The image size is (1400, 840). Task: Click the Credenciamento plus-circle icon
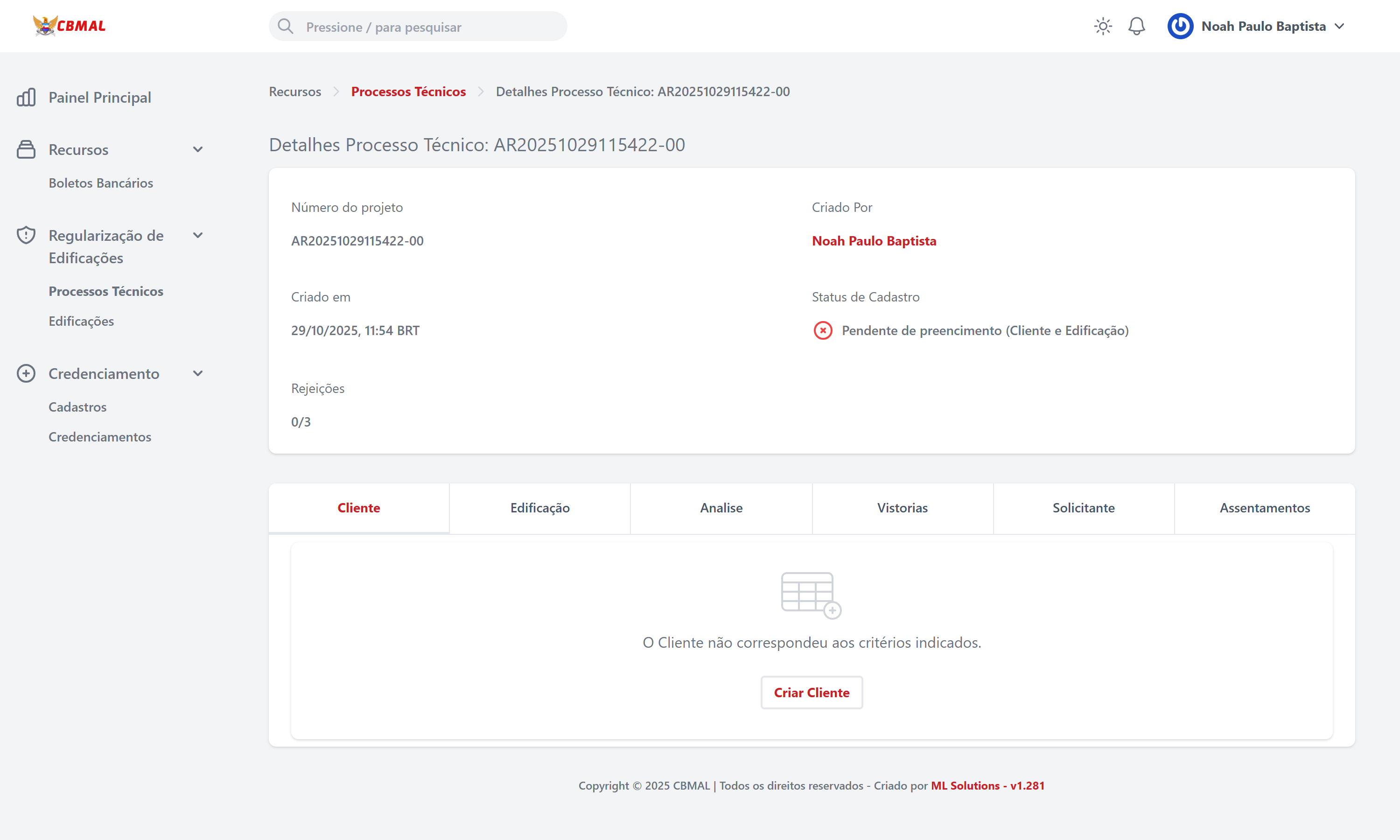26,374
